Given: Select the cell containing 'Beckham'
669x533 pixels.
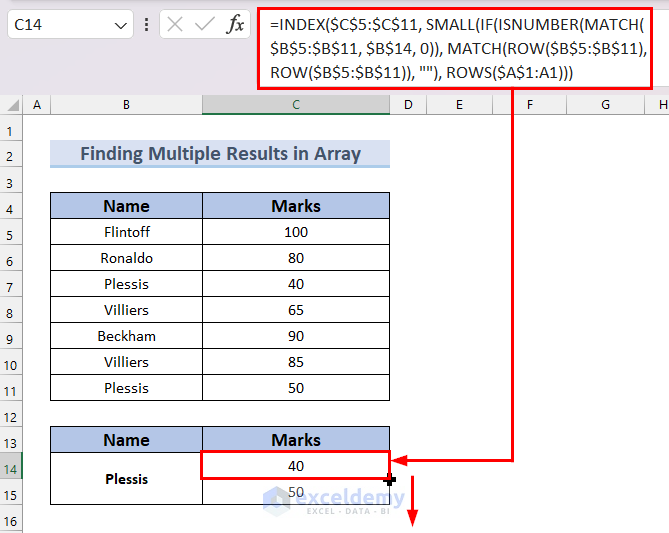Looking at the screenshot, I should coord(126,336).
